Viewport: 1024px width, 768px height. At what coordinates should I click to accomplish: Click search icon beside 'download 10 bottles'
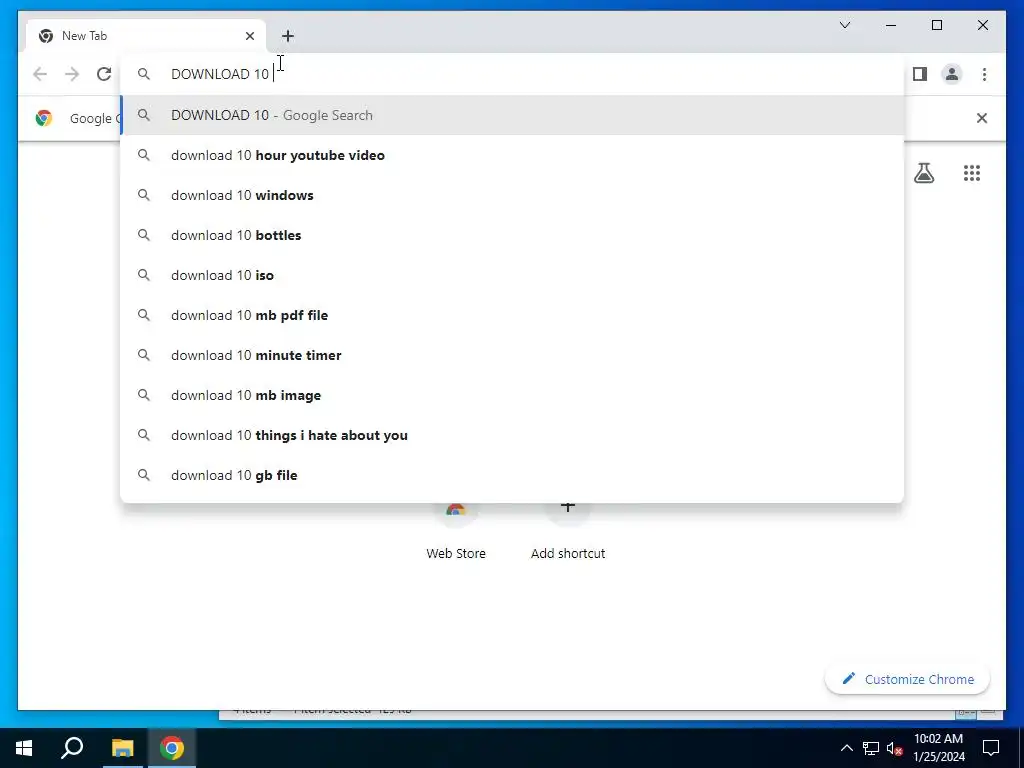click(144, 235)
